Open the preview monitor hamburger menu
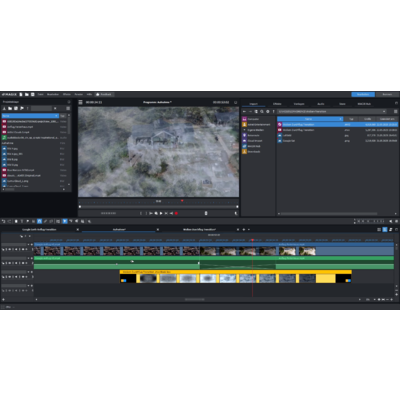 pos(80,102)
